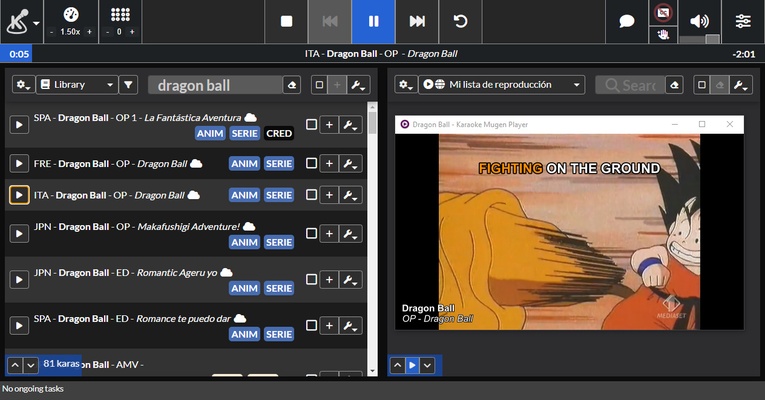Click the library list vertical scrollbar
Image resolution: width=765 pixels, height=400 pixels.
click(x=373, y=239)
